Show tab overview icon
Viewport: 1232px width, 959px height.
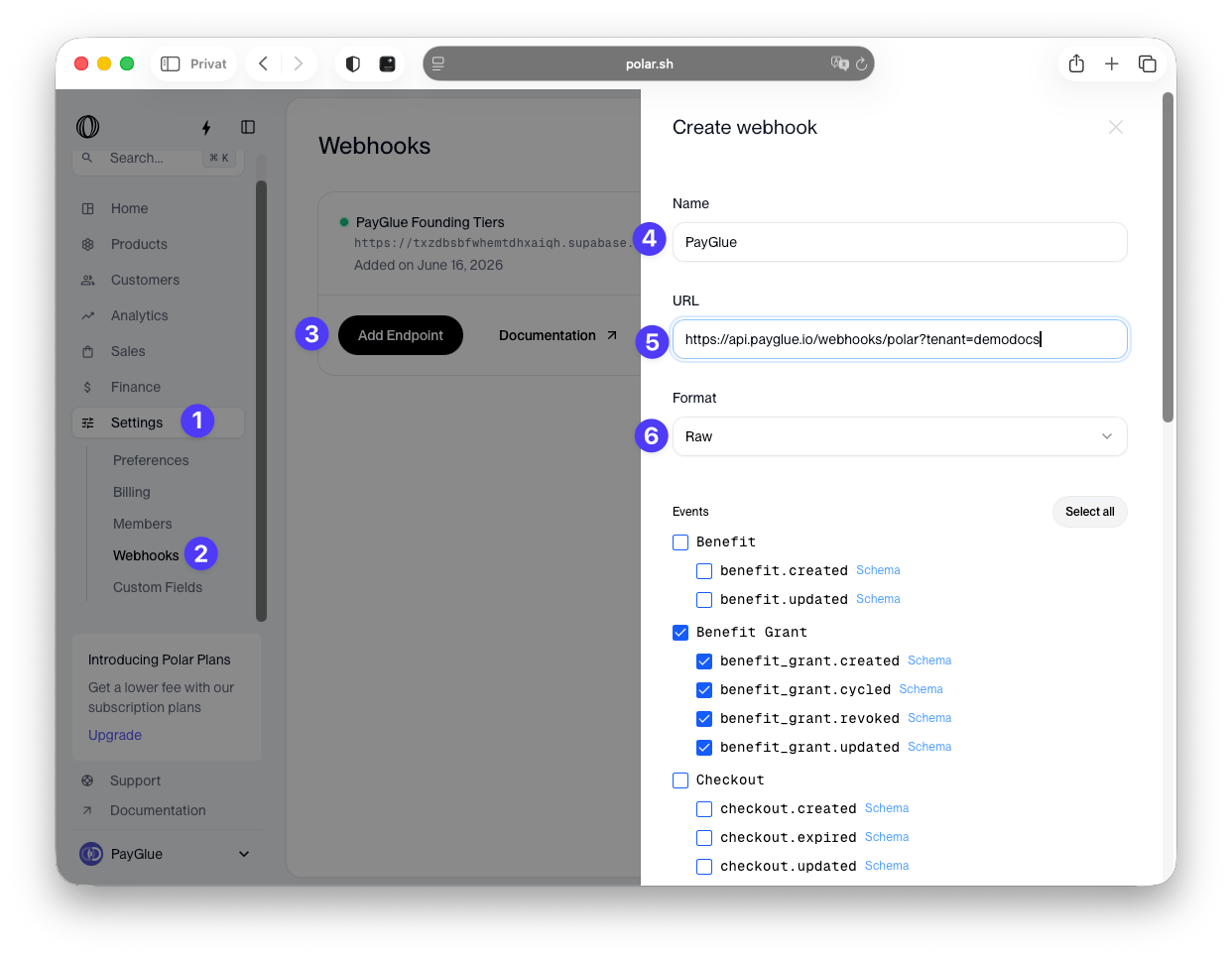point(1148,63)
